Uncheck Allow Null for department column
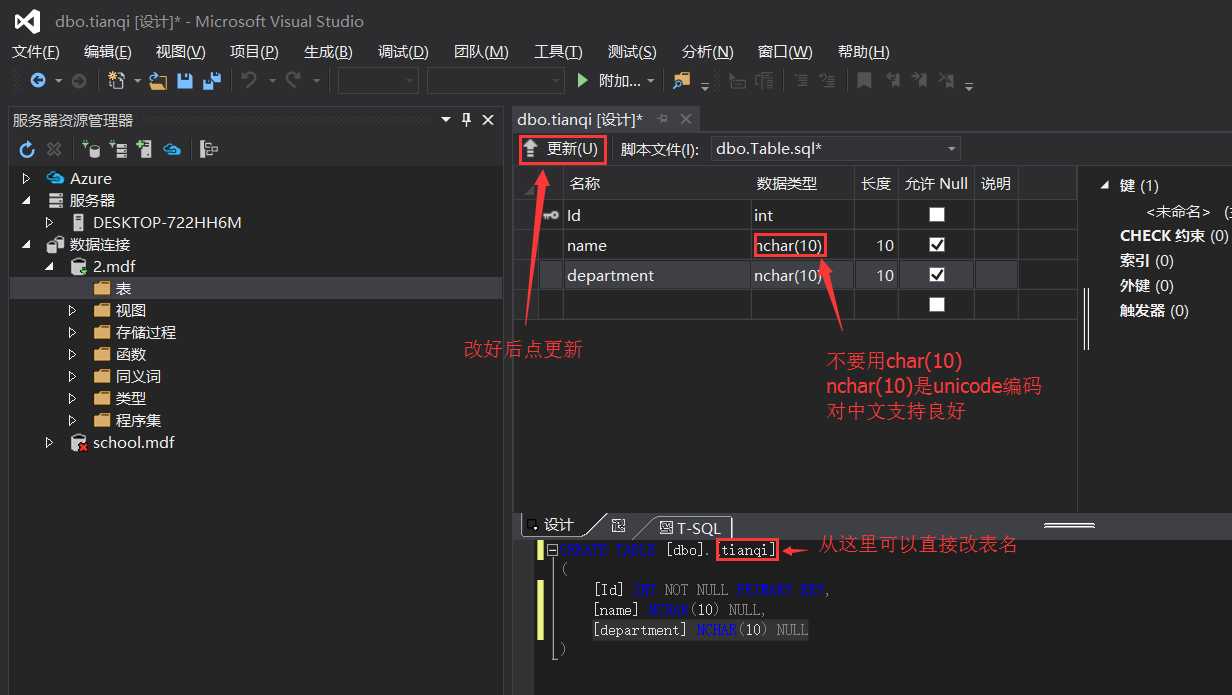1232x695 pixels. (937, 275)
